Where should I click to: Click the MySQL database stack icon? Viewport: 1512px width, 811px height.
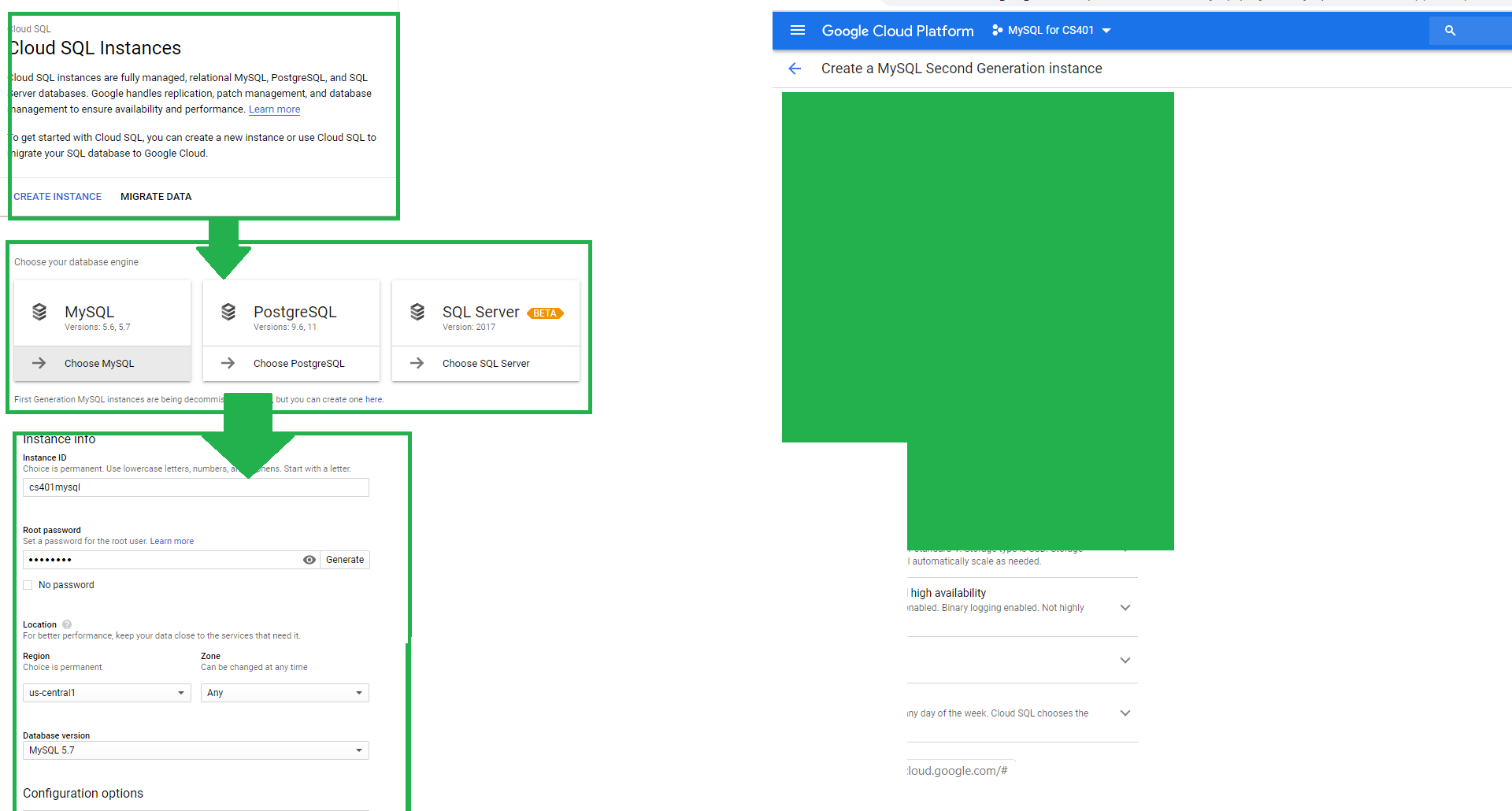click(x=39, y=312)
